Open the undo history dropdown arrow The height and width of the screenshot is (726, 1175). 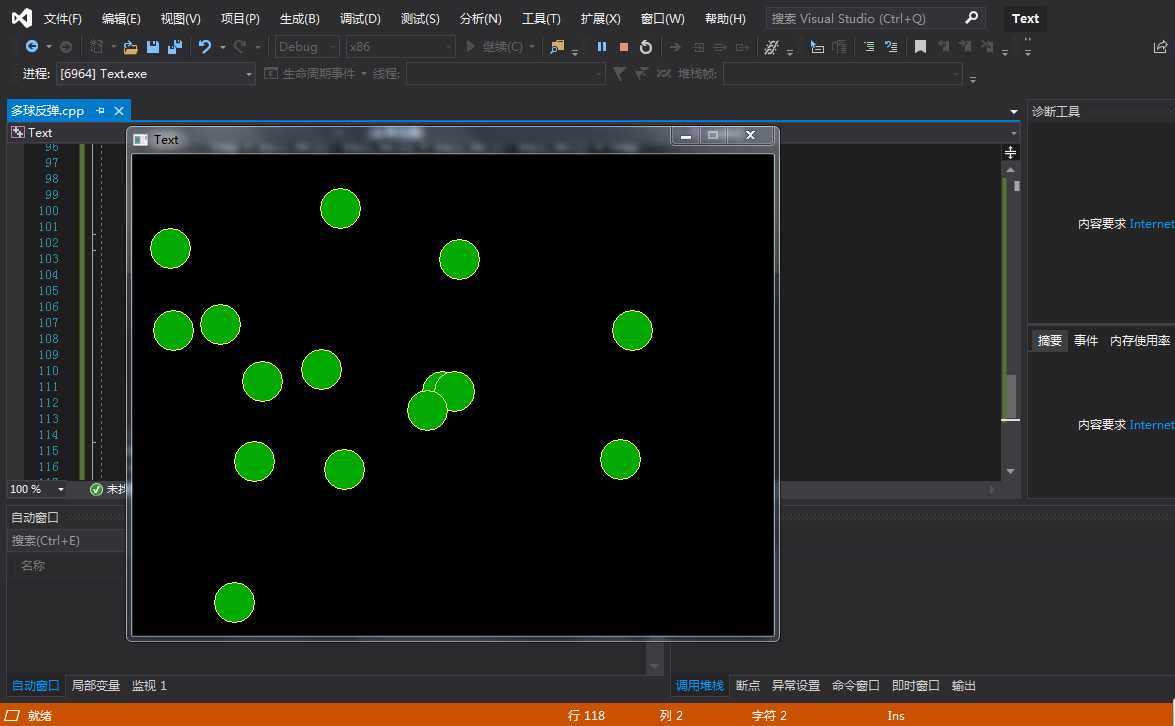point(223,46)
